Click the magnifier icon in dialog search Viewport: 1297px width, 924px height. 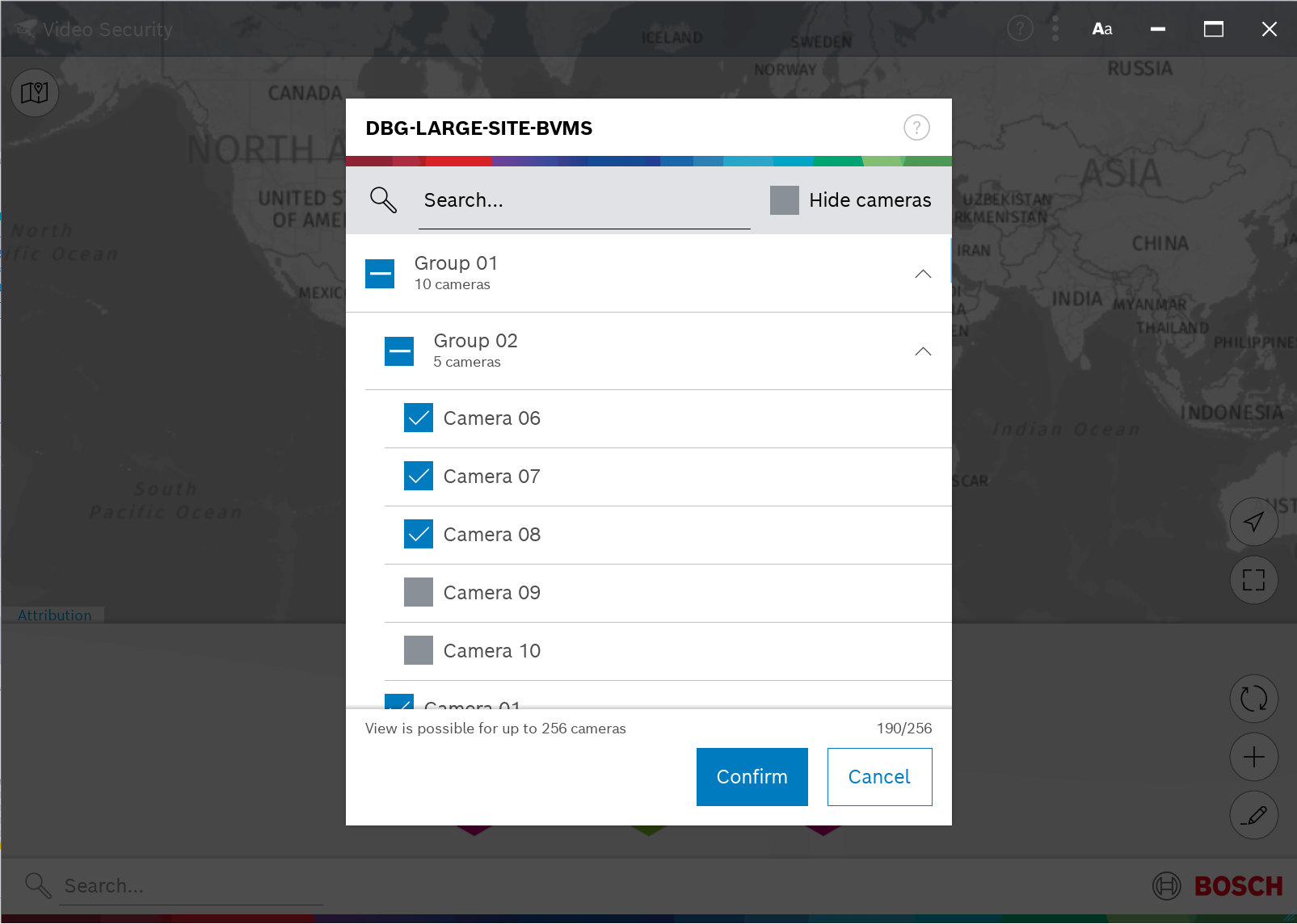click(x=383, y=199)
